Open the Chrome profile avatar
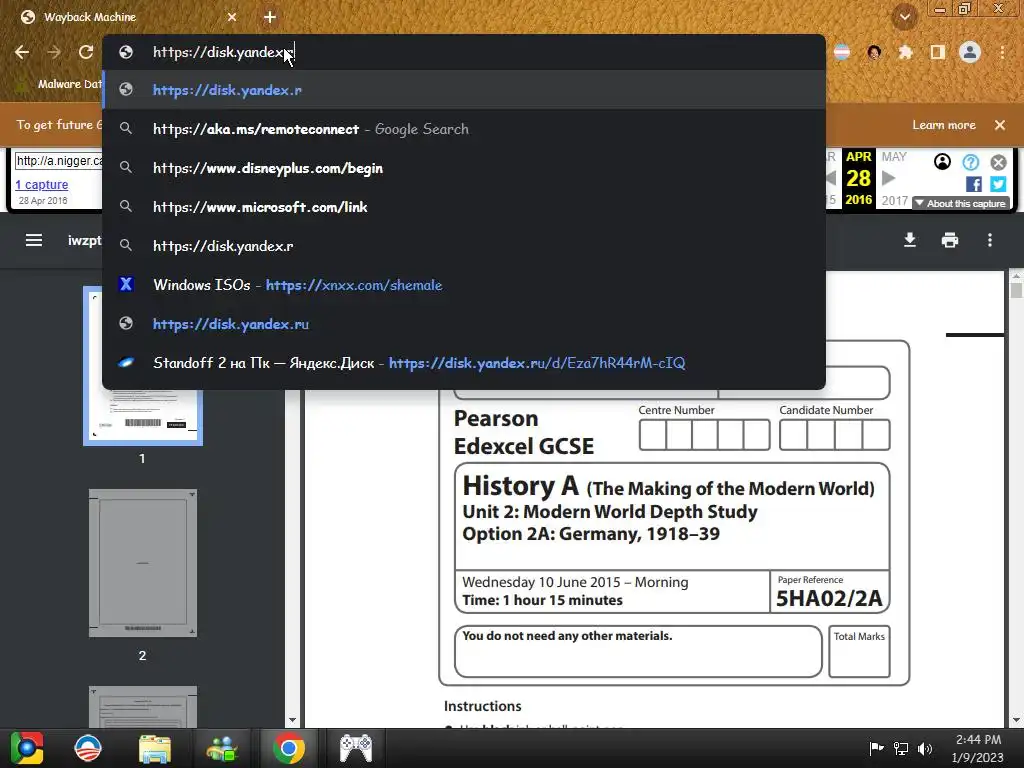 tap(970, 52)
